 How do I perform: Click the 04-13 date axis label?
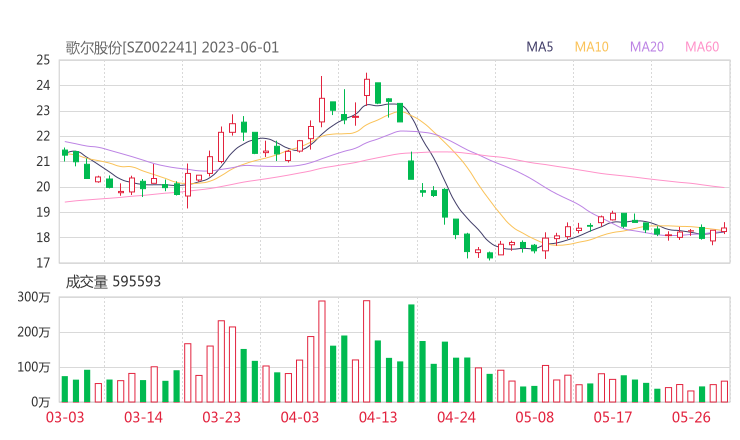point(378,417)
